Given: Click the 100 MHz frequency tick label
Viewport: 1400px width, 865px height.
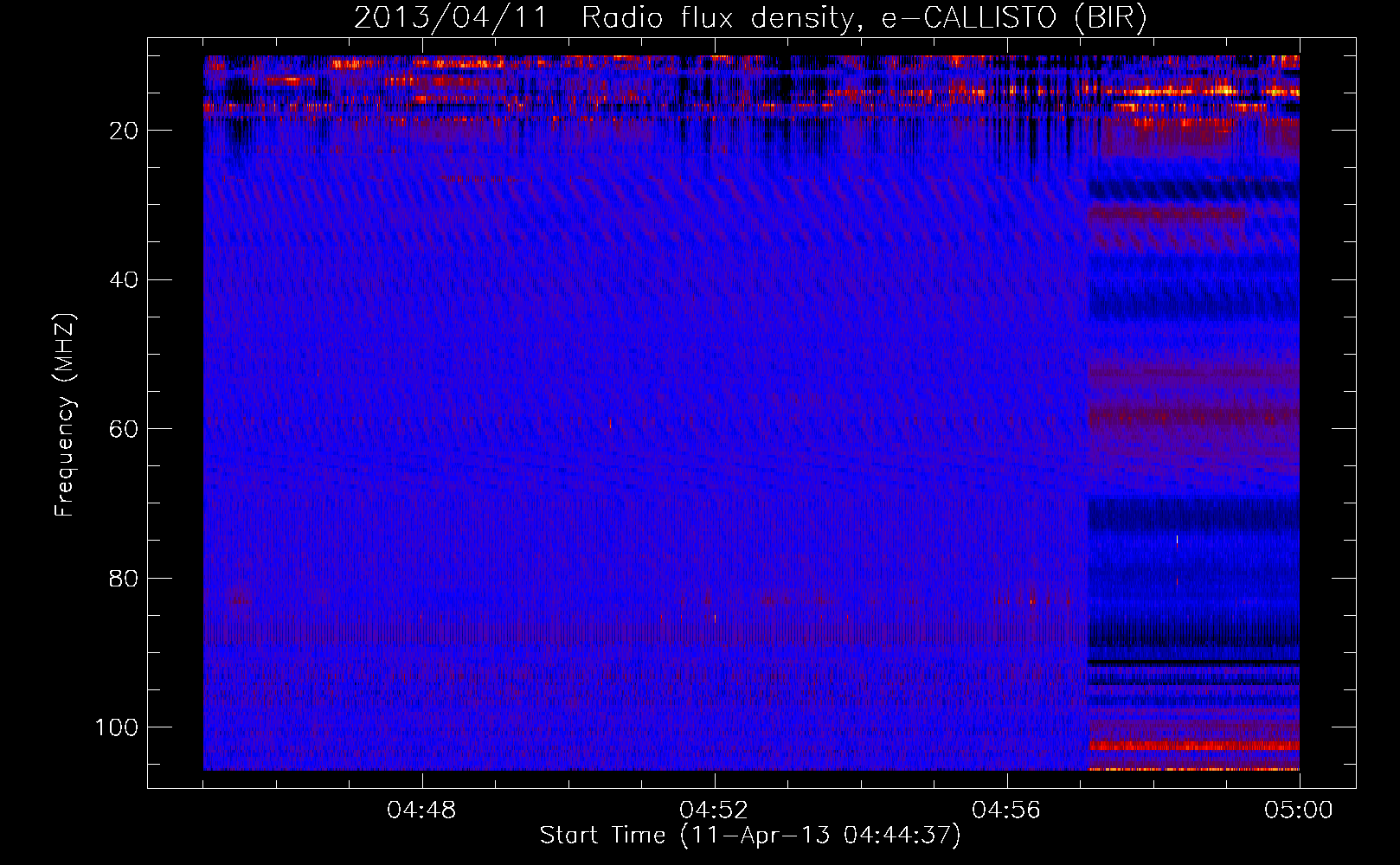Looking at the screenshot, I should pyautogui.click(x=117, y=727).
